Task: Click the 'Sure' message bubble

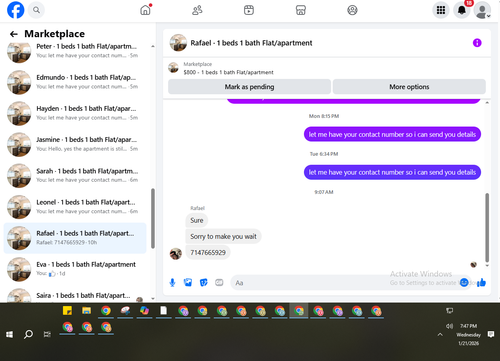Action: 197,220
